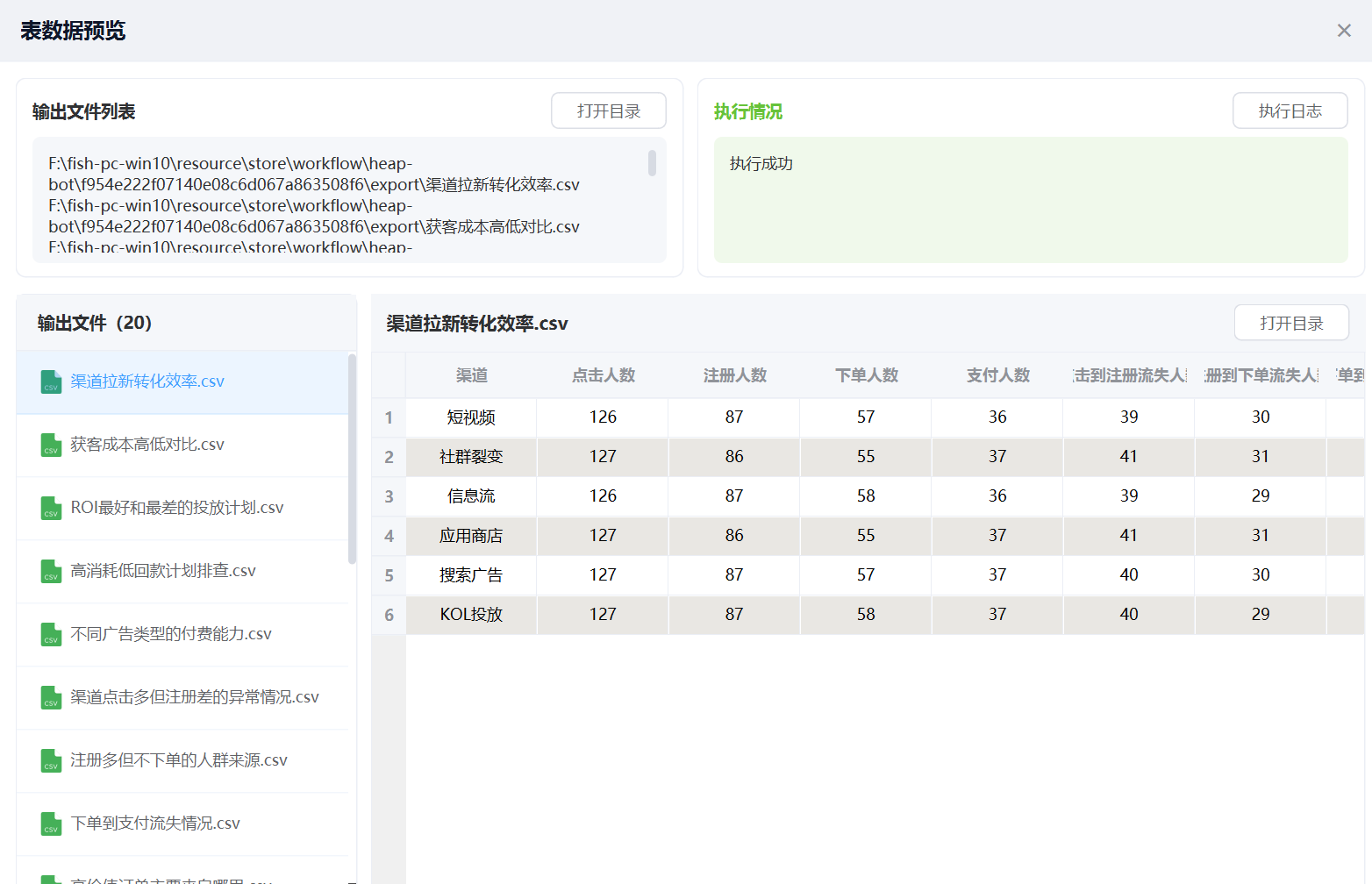Click the 支付人数 column header
This screenshot has width=1372, height=884.
997,375
